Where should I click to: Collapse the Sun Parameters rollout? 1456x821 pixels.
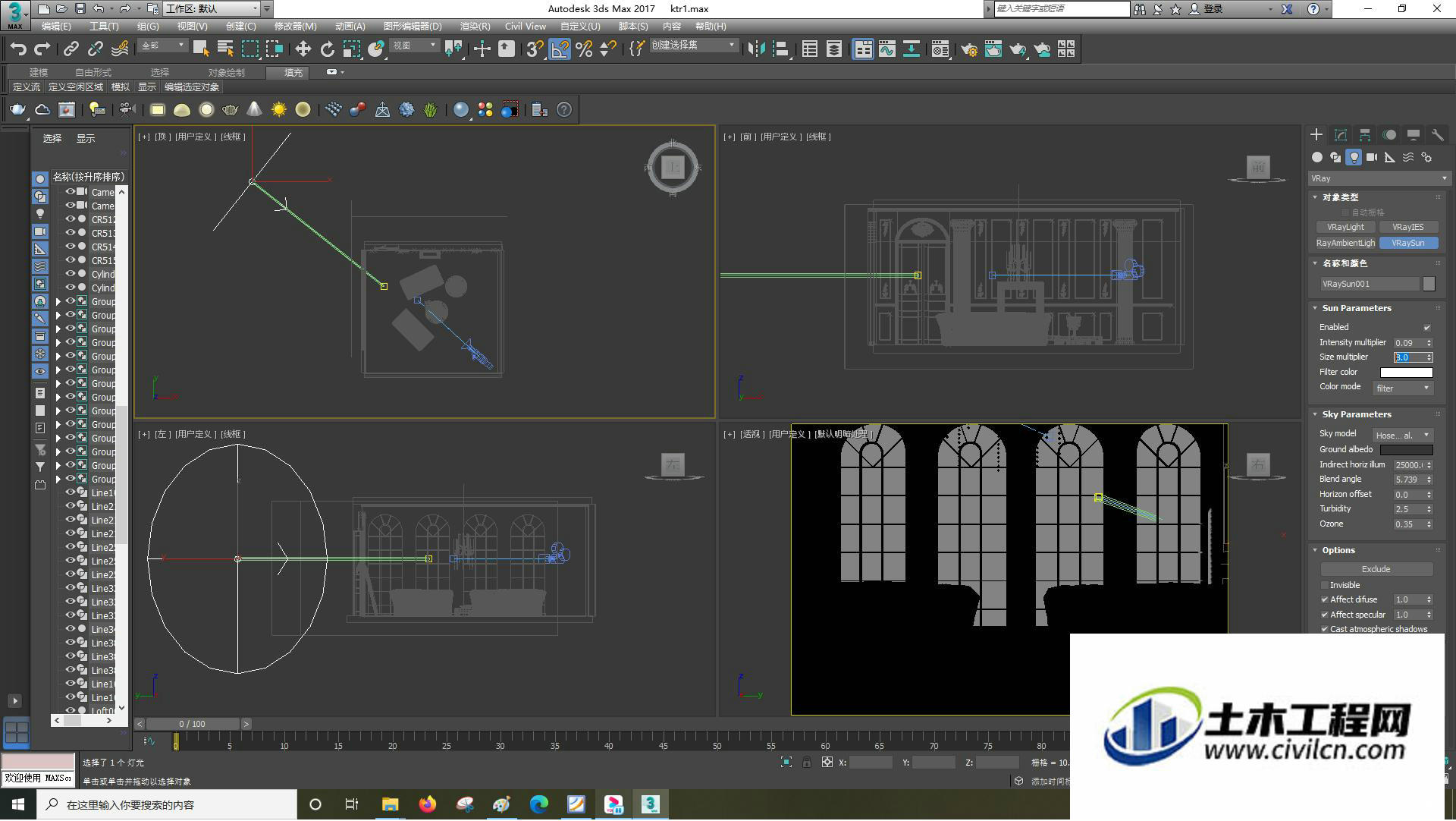pyautogui.click(x=1357, y=309)
